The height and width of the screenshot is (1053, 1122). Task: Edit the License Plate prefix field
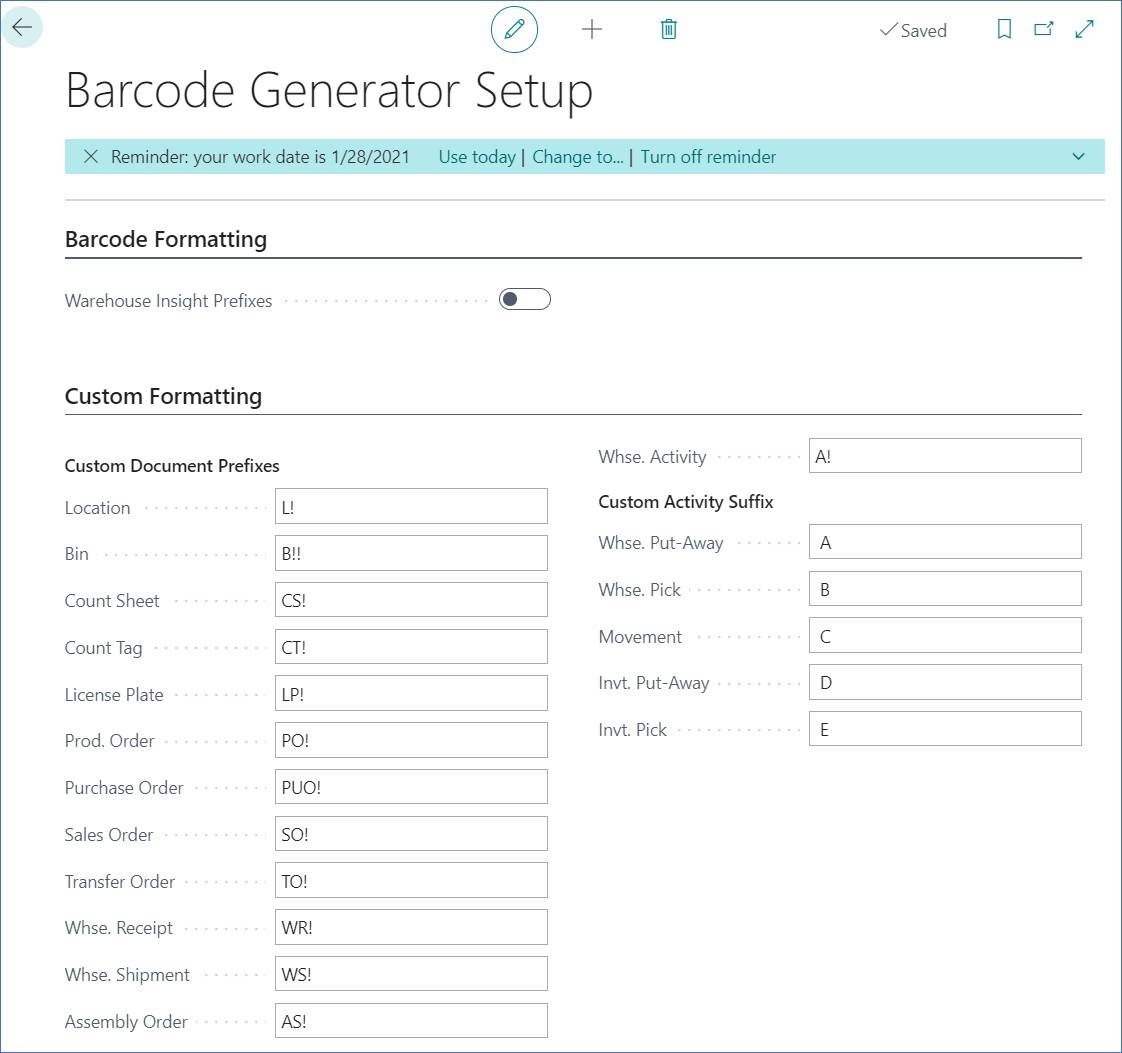(411, 693)
